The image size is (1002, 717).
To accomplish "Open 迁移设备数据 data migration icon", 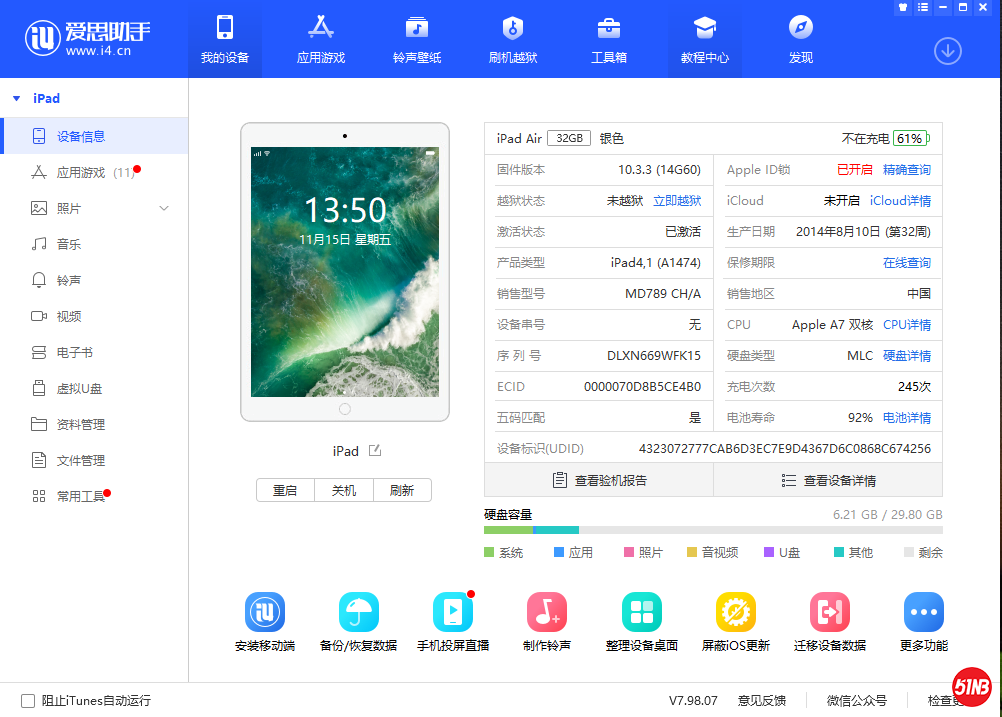I will pyautogui.click(x=829, y=610).
